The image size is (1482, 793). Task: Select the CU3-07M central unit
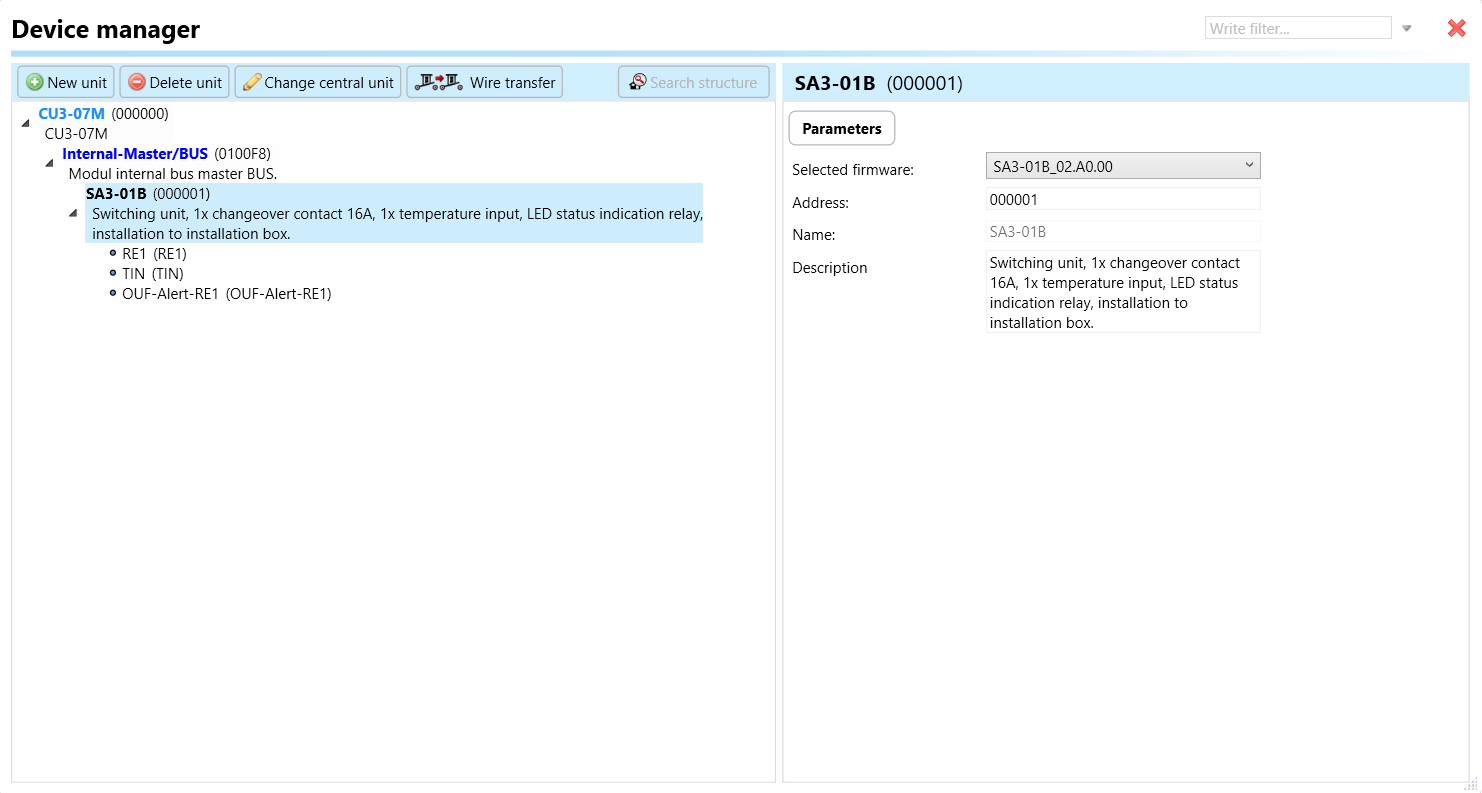(x=71, y=114)
